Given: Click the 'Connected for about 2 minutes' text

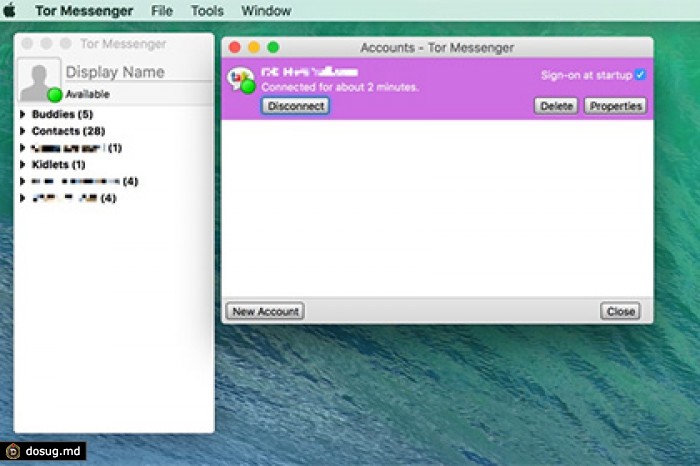Looking at the screenshot, I should pyautogui.click(x=340, y=87).
